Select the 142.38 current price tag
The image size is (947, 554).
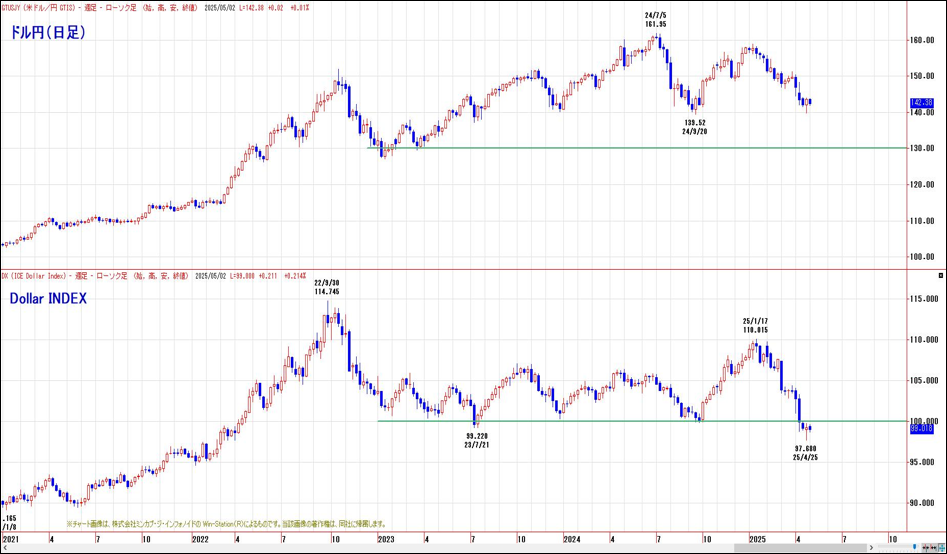tap(922, 103)
